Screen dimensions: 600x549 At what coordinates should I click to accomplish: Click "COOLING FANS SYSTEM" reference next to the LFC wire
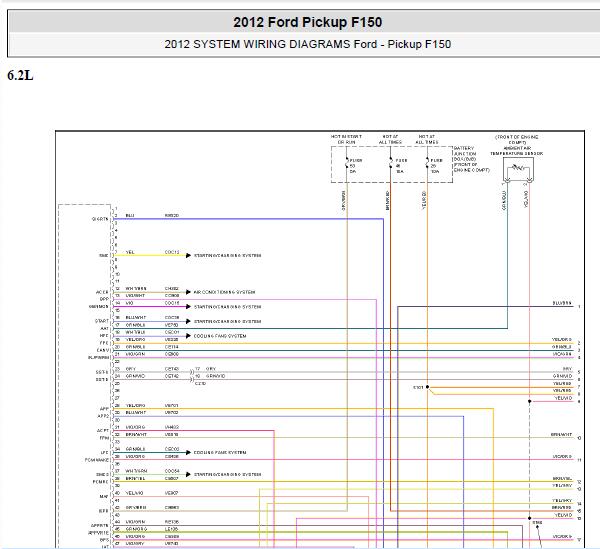point(220,453)
